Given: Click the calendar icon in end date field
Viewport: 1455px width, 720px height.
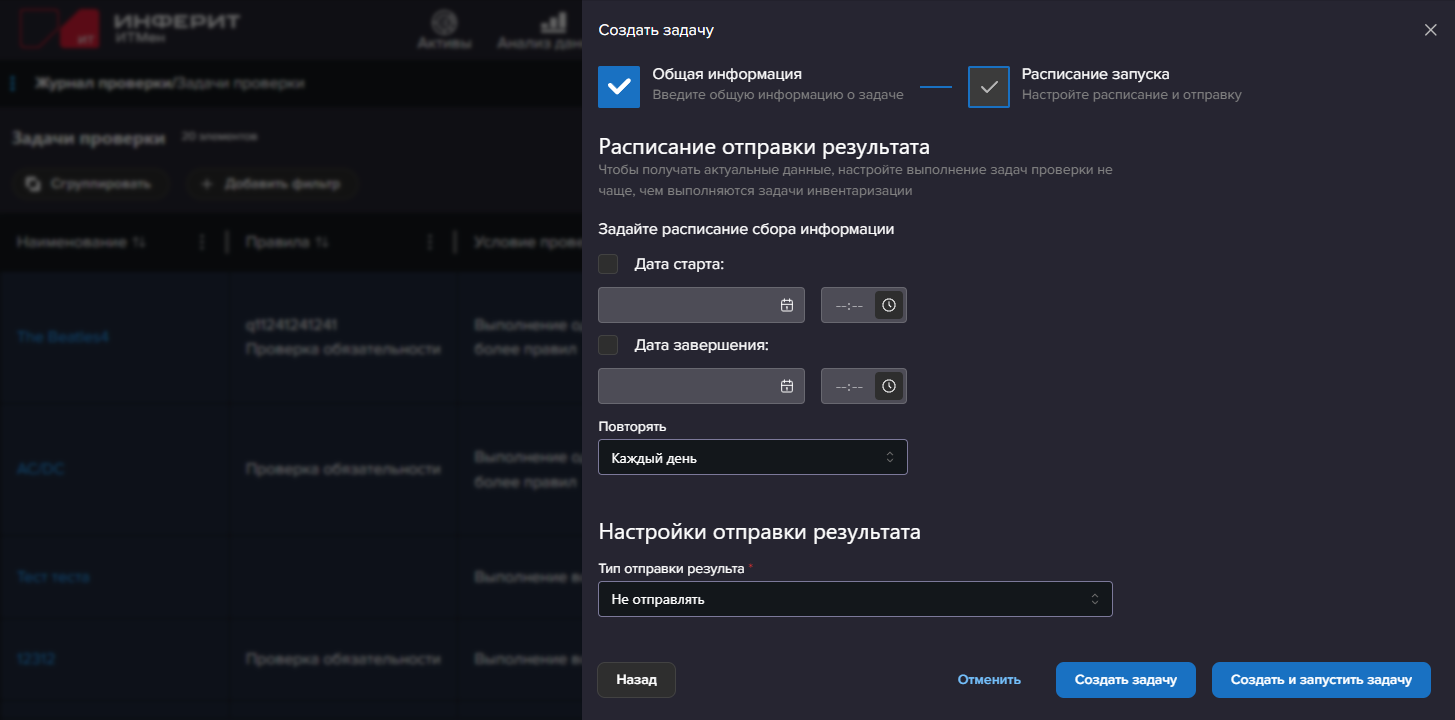Looking at the screenshot, I should tap(786, 386).
